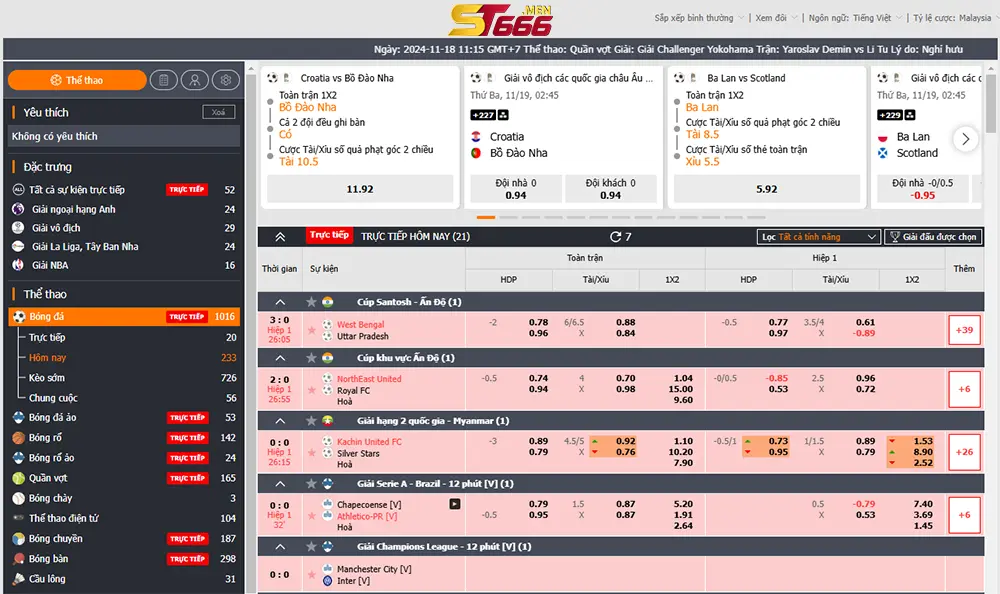This screenshot has height=594, width=1000.
Task: Open +6 more markets for NorthEast United
Action: click(x=964, y=389)
